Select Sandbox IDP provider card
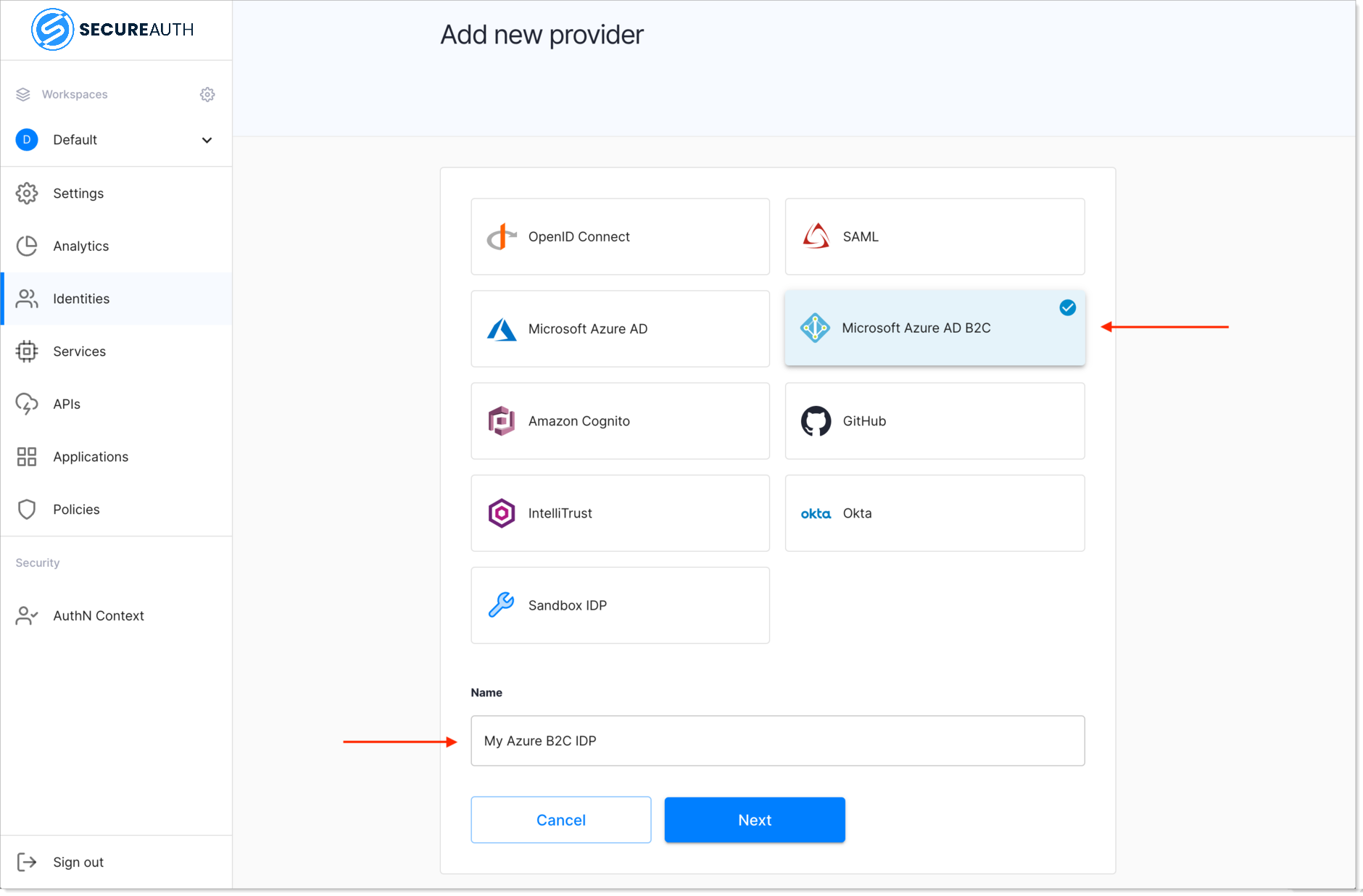The image size is (1363, 896). [620, 605]
